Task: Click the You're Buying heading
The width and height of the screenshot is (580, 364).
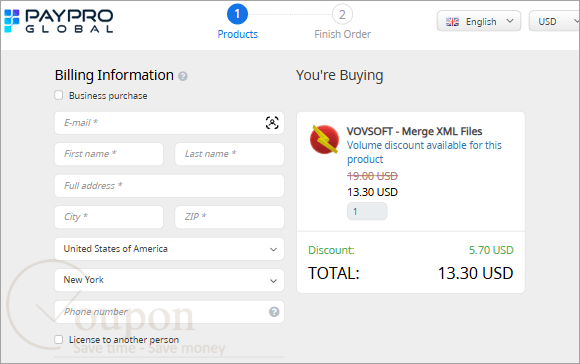Action: coord(339,75)
